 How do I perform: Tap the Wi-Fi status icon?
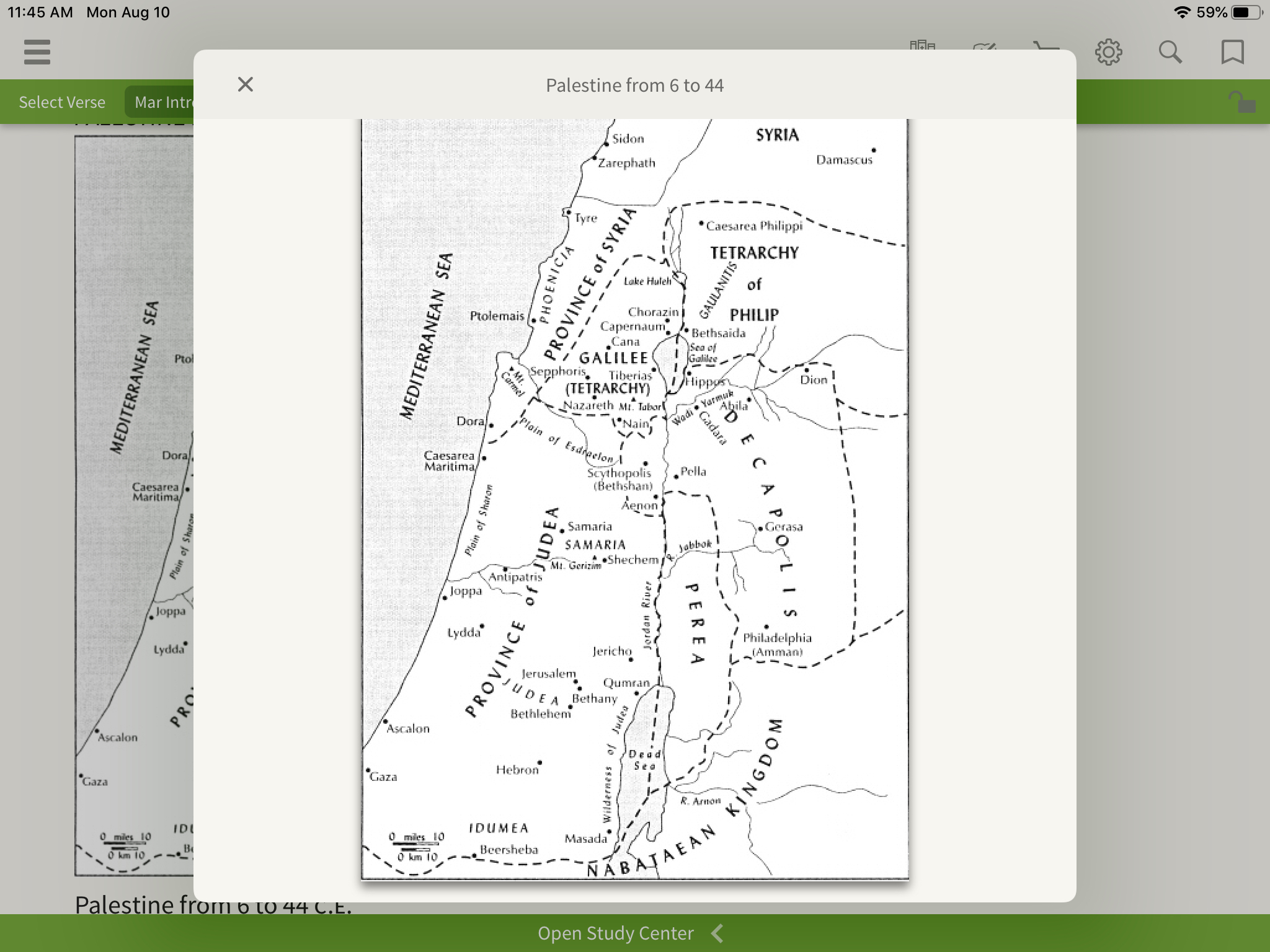pos(1182,12)
